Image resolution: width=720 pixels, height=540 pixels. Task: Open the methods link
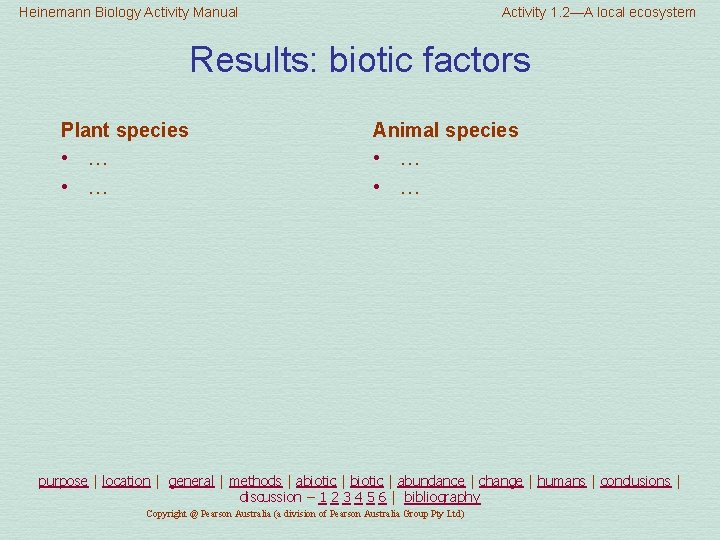pyautogui.click(x=255, y=481)
